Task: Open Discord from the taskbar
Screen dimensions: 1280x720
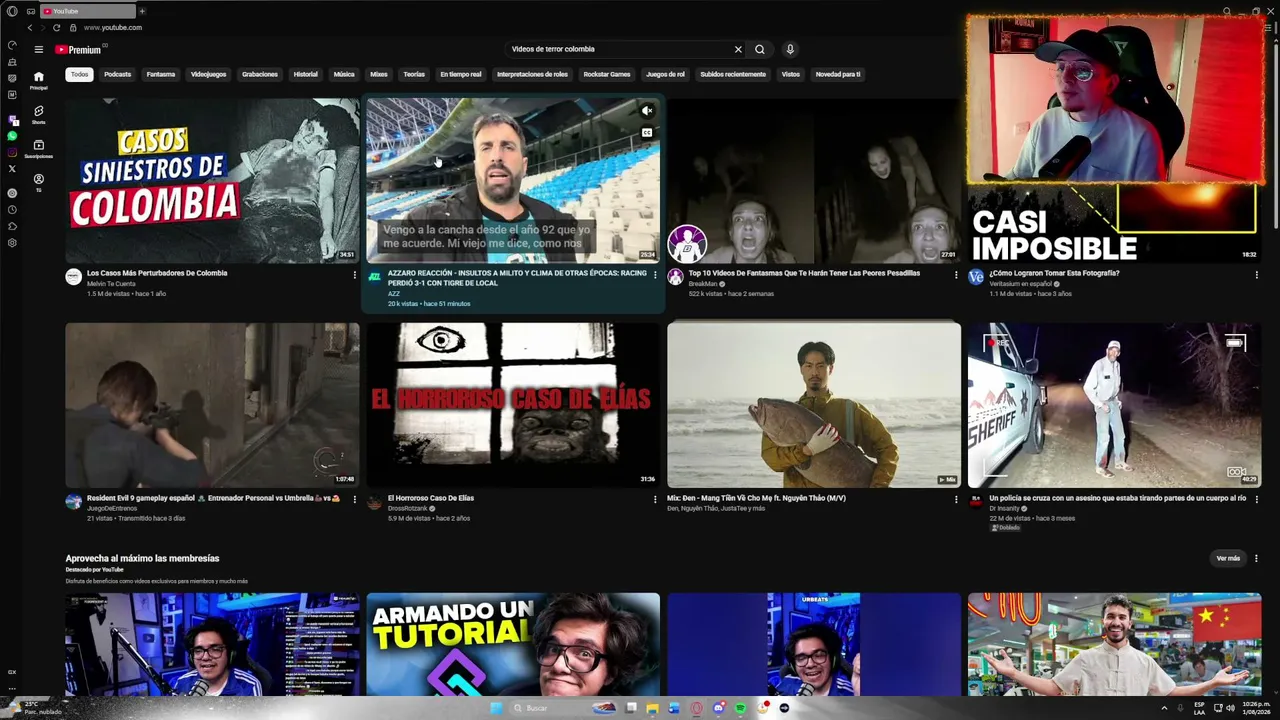Action: 718,708
